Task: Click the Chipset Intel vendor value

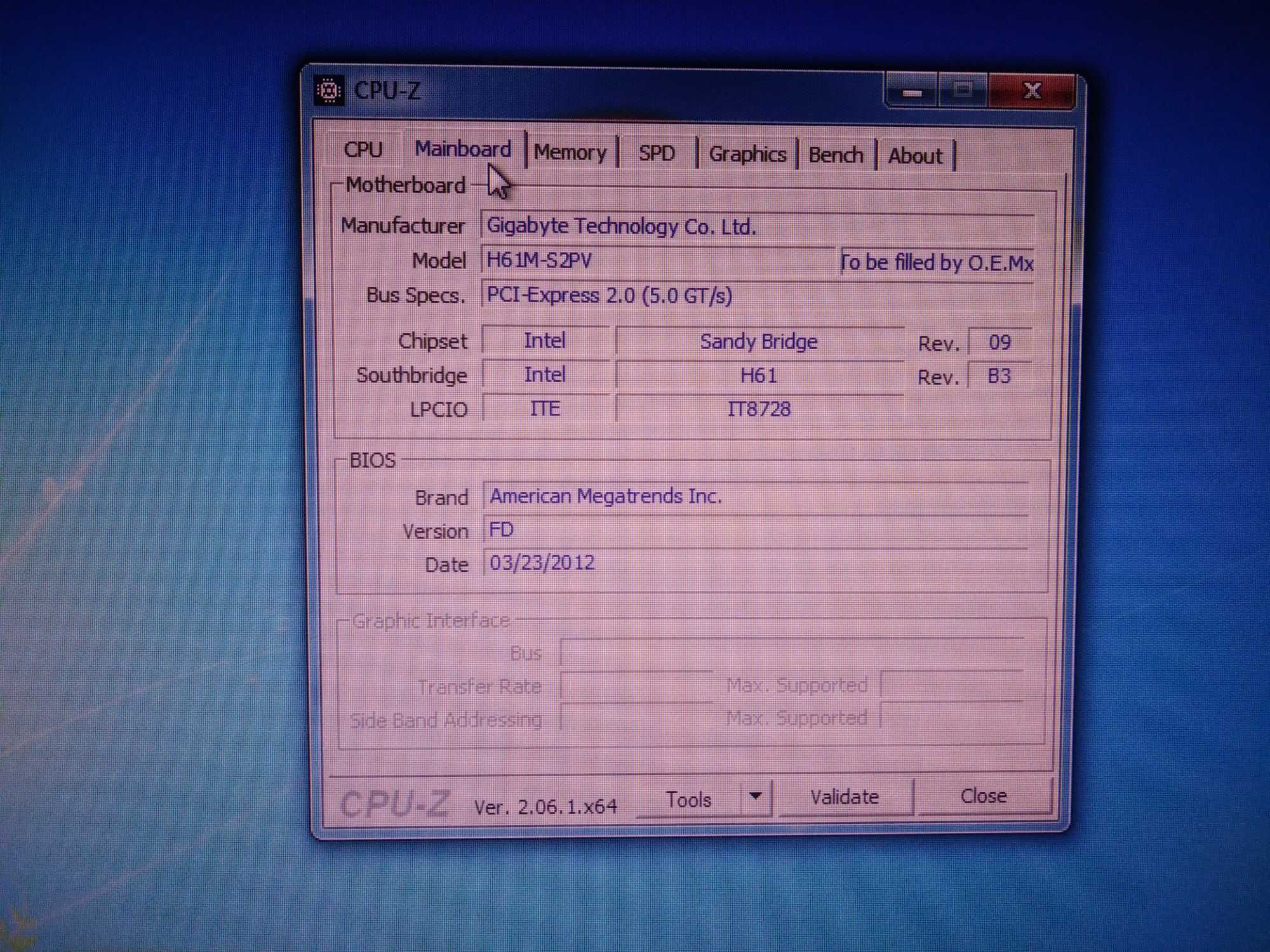Action: tap(545, 341)
